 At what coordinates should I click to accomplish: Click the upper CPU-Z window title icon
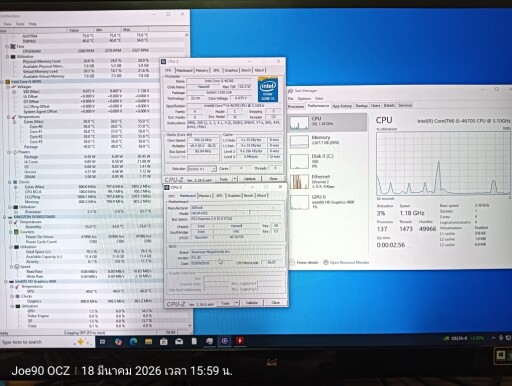point(164,62)
